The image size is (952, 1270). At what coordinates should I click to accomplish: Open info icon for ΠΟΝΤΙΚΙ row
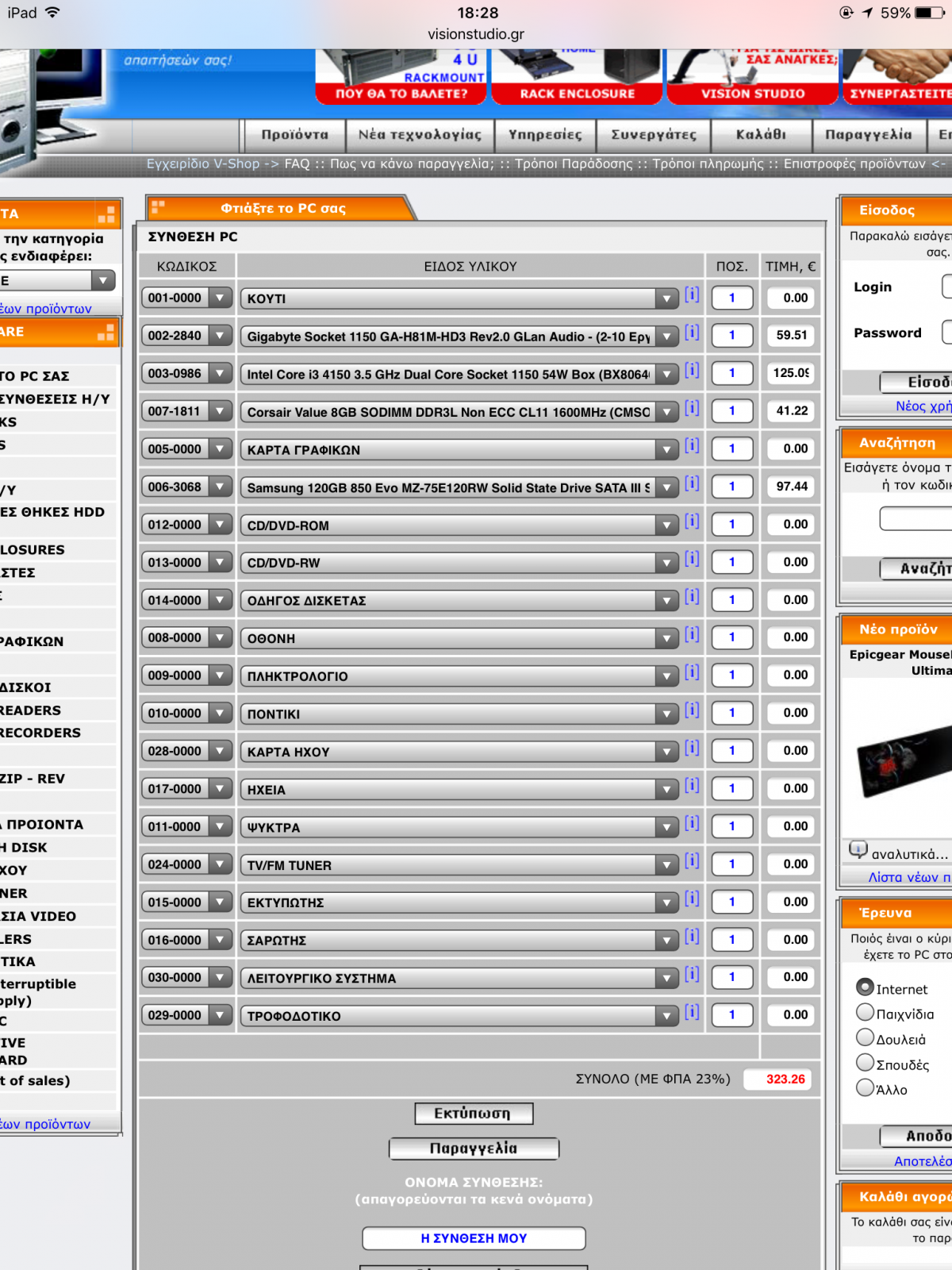[x=692, y=710]
